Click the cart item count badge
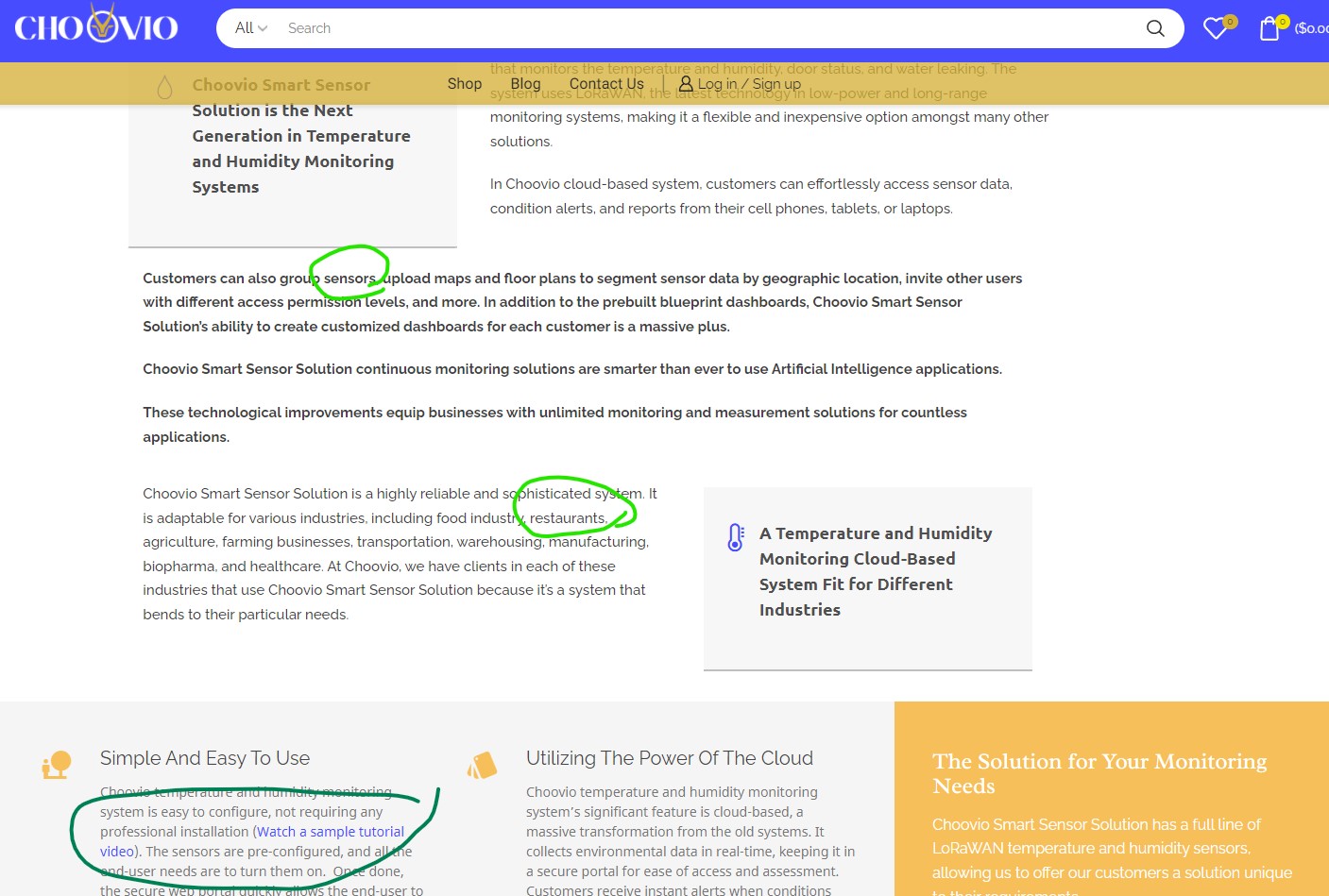This screenshot has width=1329, height=896. click(1282, 21)
